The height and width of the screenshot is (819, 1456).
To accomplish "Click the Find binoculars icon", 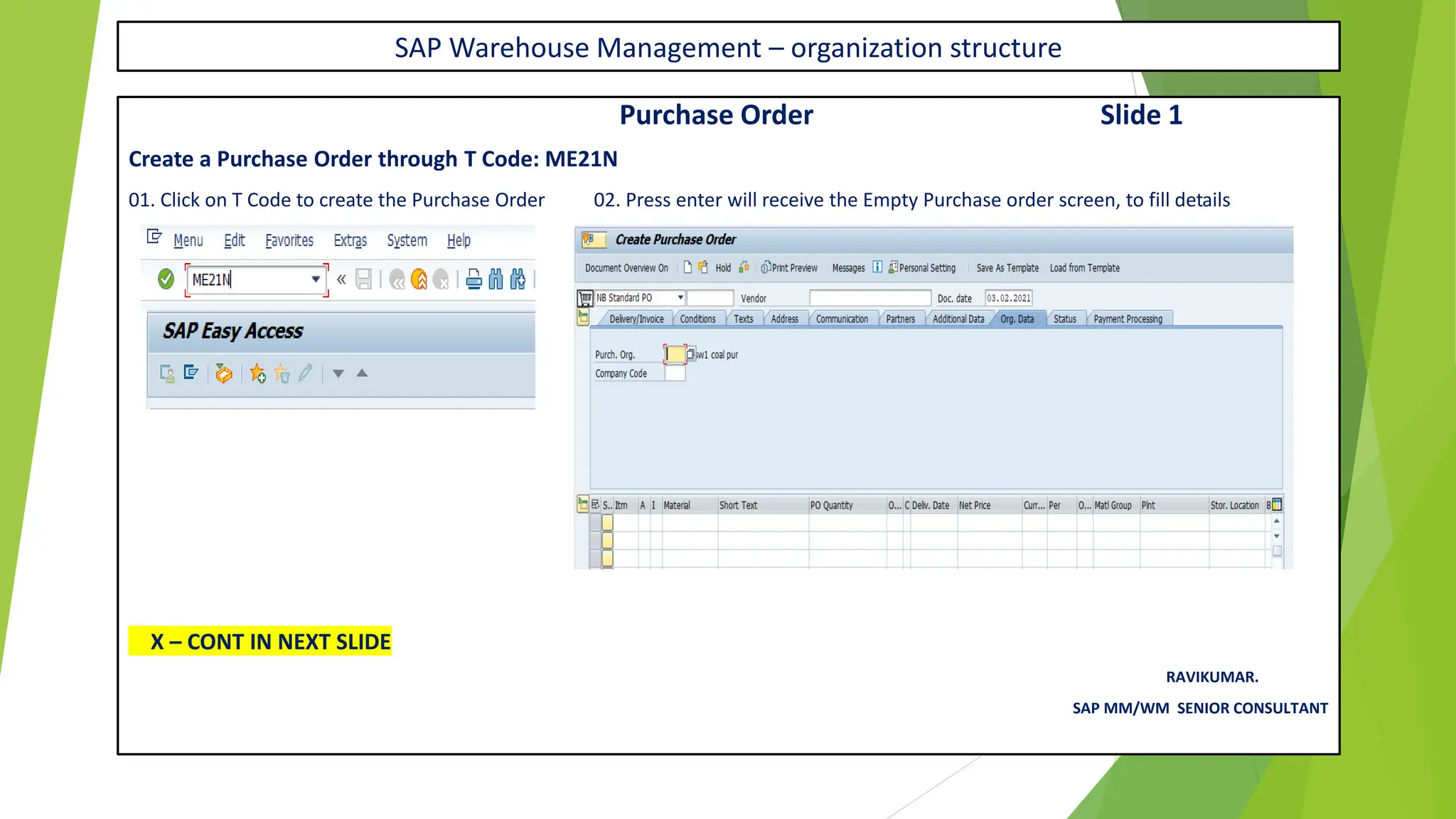I will (496, 279).
